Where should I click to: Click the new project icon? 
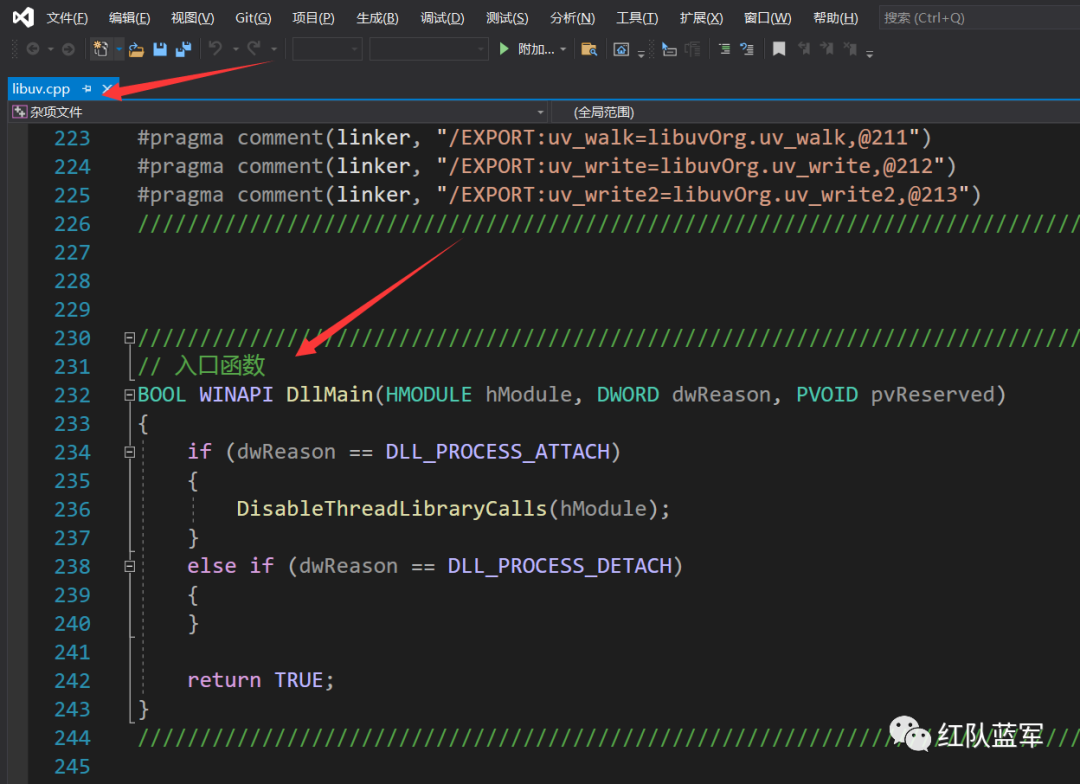[x=101, y=49]
